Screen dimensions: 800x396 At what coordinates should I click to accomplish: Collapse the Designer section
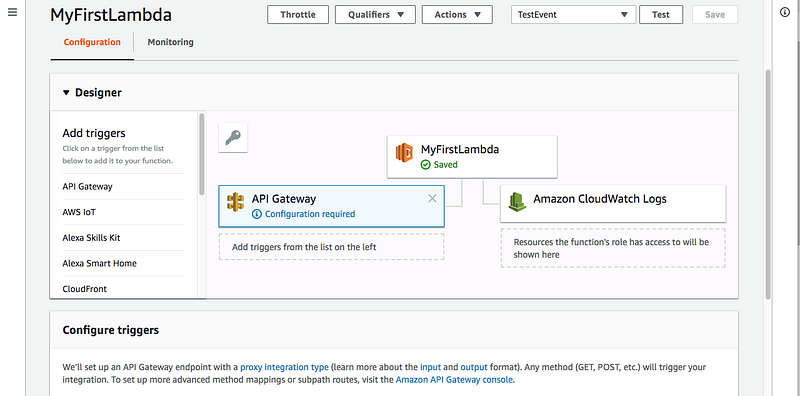(x=65, y=93)
